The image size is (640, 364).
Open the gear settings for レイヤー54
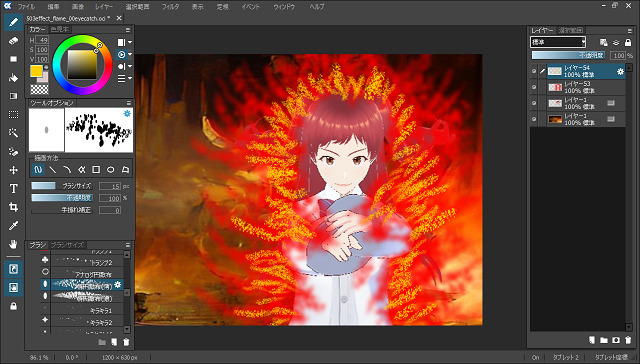click(620, 71)
